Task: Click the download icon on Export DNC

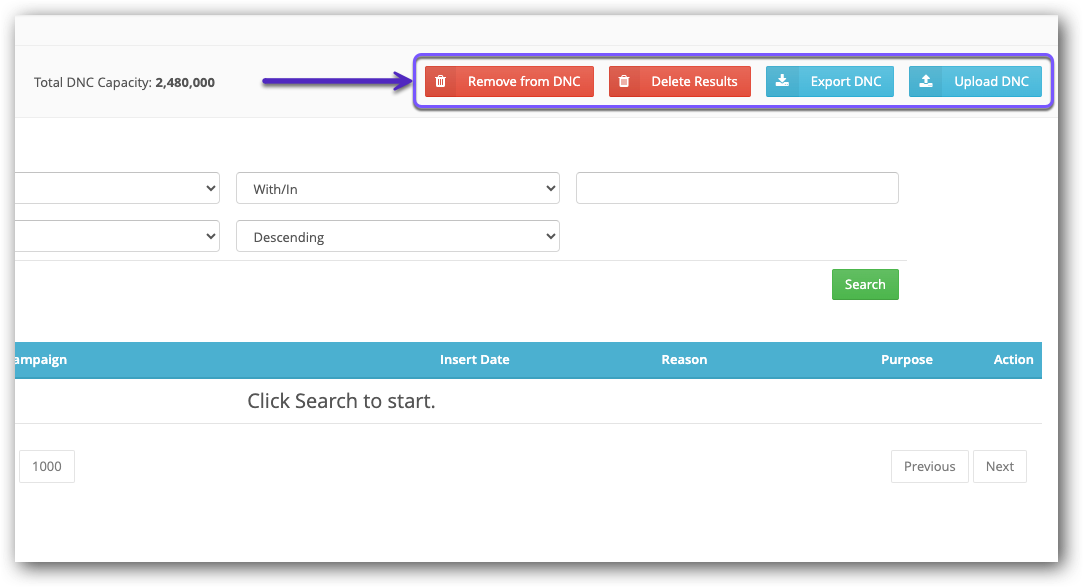Action: (782, 82)
